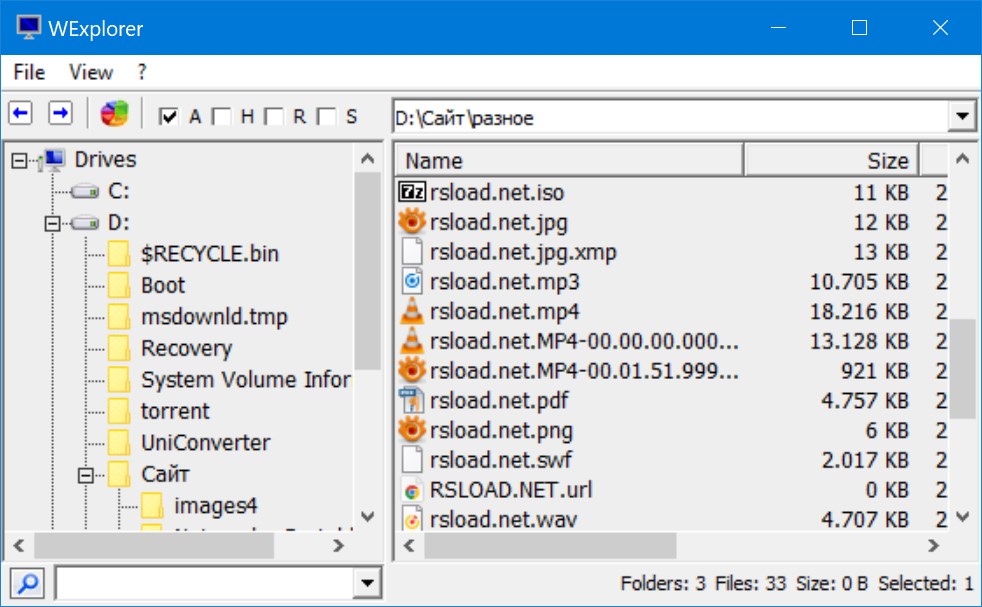This screenshot has height=607, width=982.
Task: Open the View menu
Action: (x=90, y=71)
